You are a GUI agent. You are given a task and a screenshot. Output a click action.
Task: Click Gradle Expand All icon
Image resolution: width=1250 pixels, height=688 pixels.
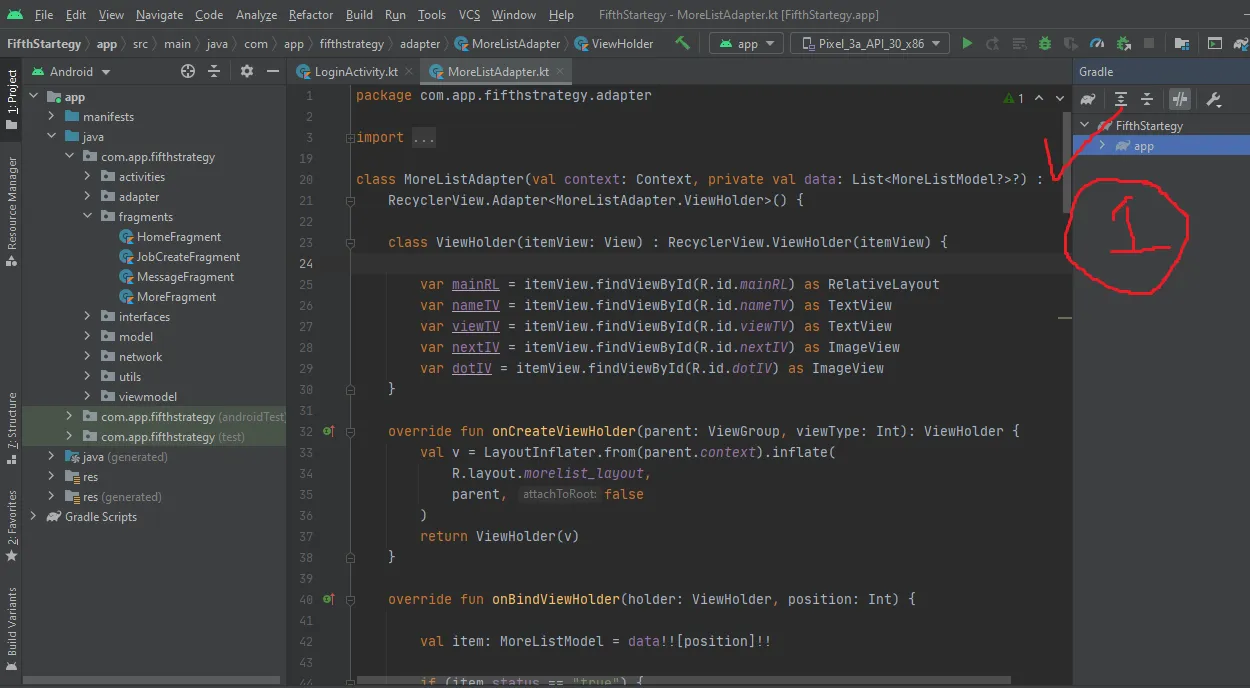click(1121, 99)
